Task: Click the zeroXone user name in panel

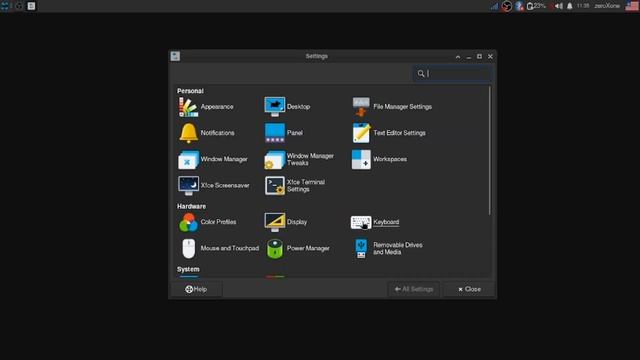Action: [x=607, y=6]
